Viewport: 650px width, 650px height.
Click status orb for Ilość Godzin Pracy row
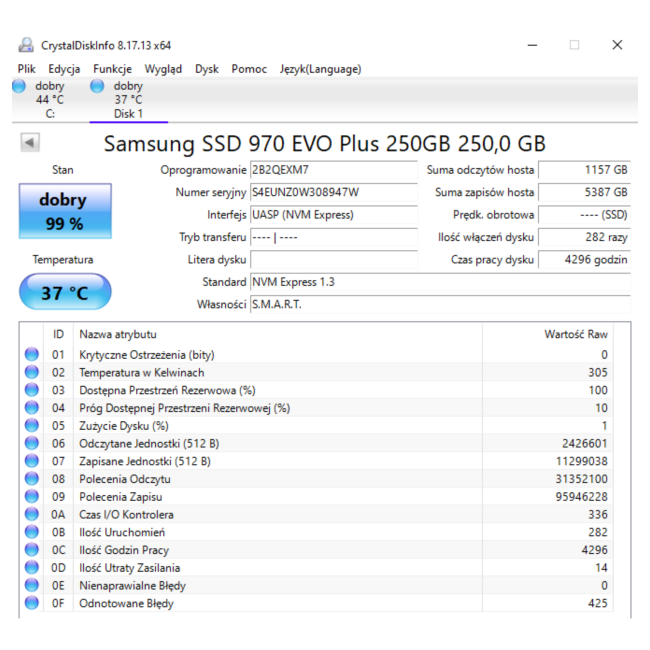click(x=32, y=550)
